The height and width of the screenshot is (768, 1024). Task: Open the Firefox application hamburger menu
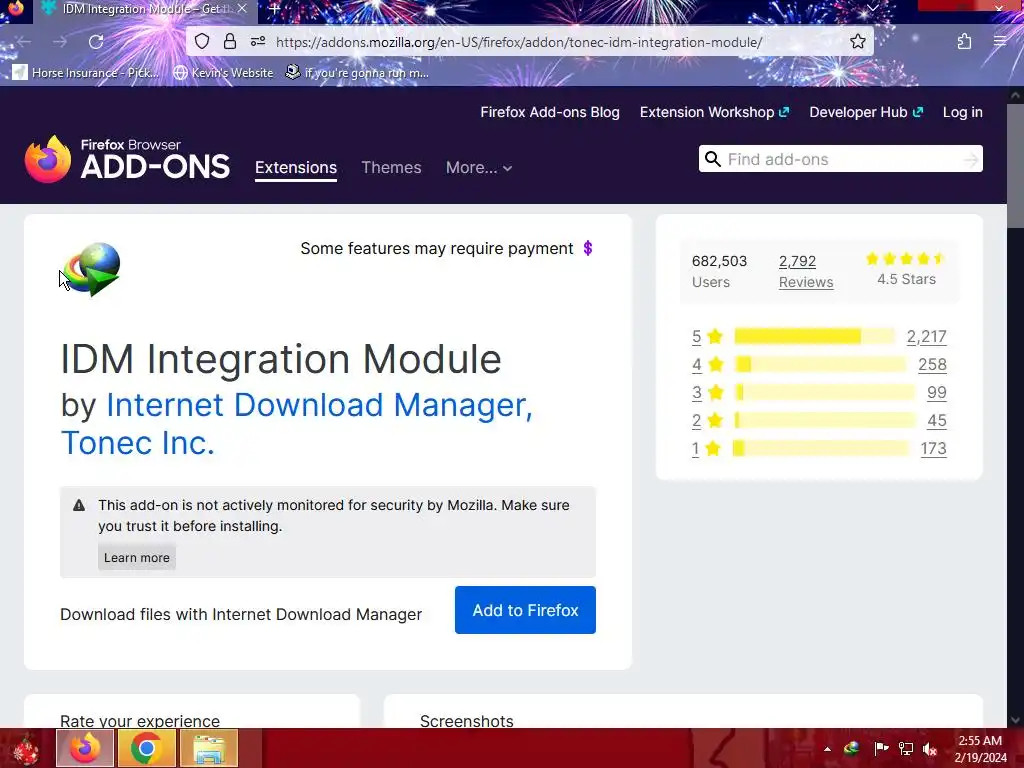click(1000, 42)
